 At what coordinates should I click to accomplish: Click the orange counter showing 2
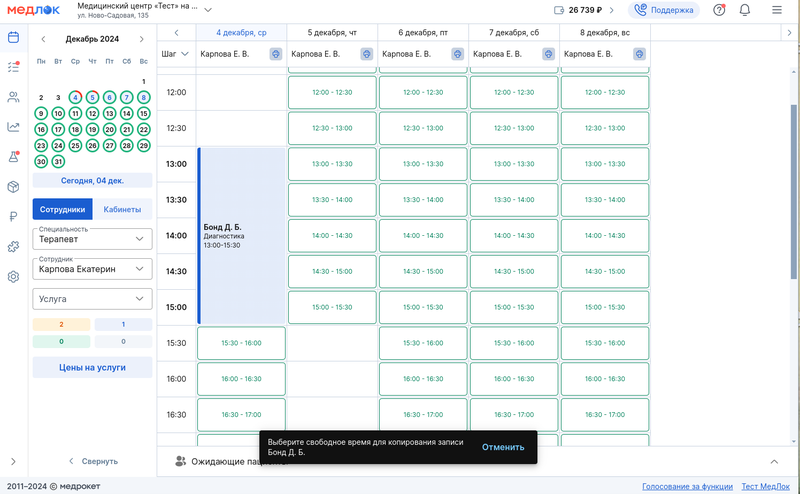tap(61, 325)
